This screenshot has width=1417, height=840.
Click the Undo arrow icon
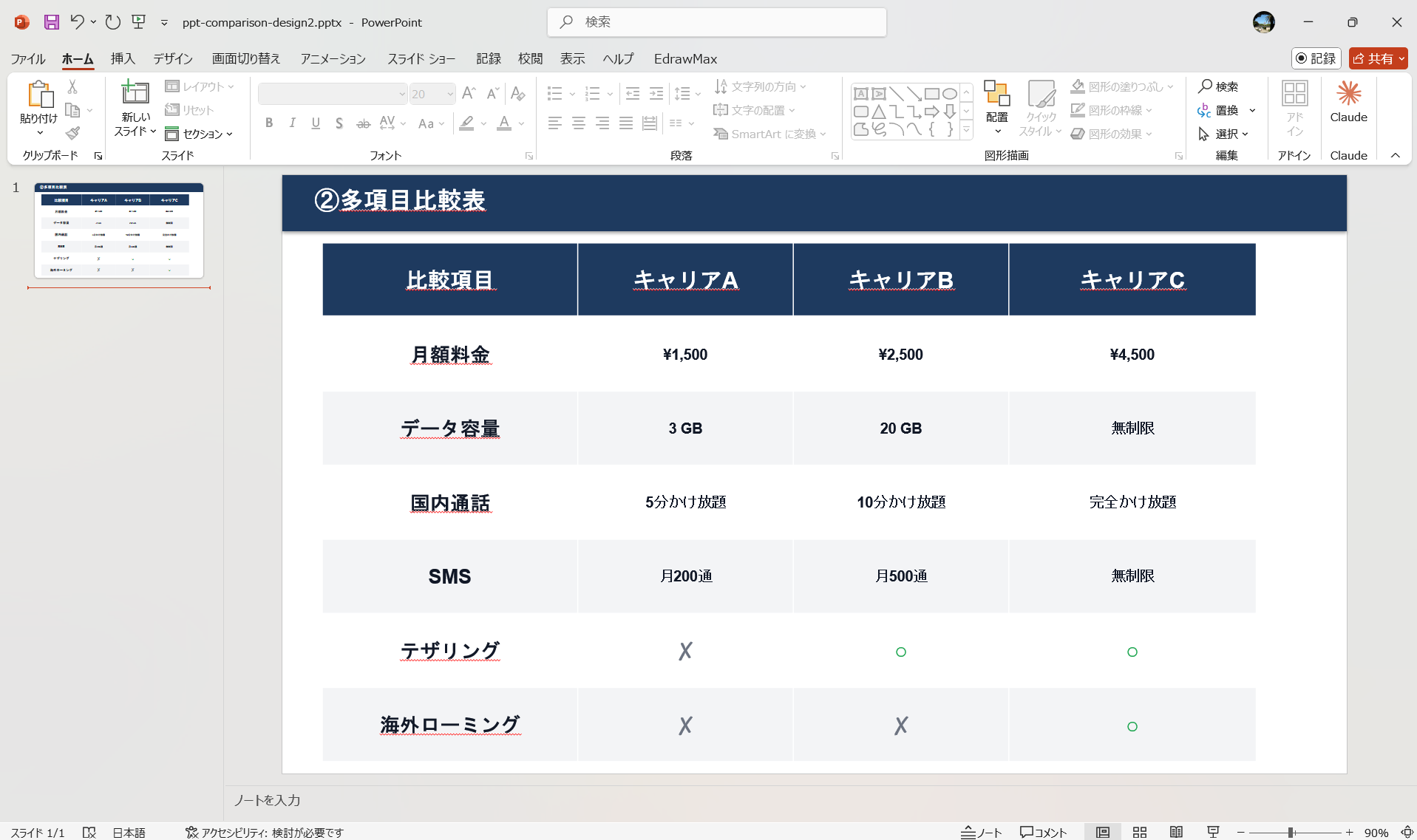click(x=77, y=22)
